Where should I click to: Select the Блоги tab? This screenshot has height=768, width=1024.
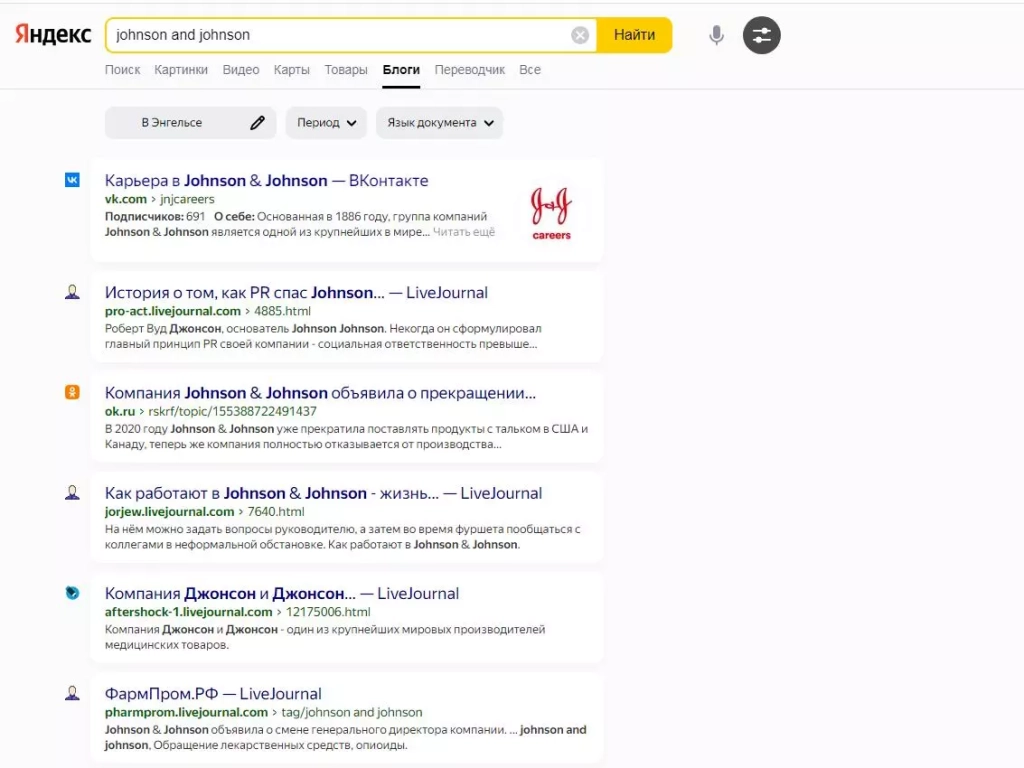401,70
